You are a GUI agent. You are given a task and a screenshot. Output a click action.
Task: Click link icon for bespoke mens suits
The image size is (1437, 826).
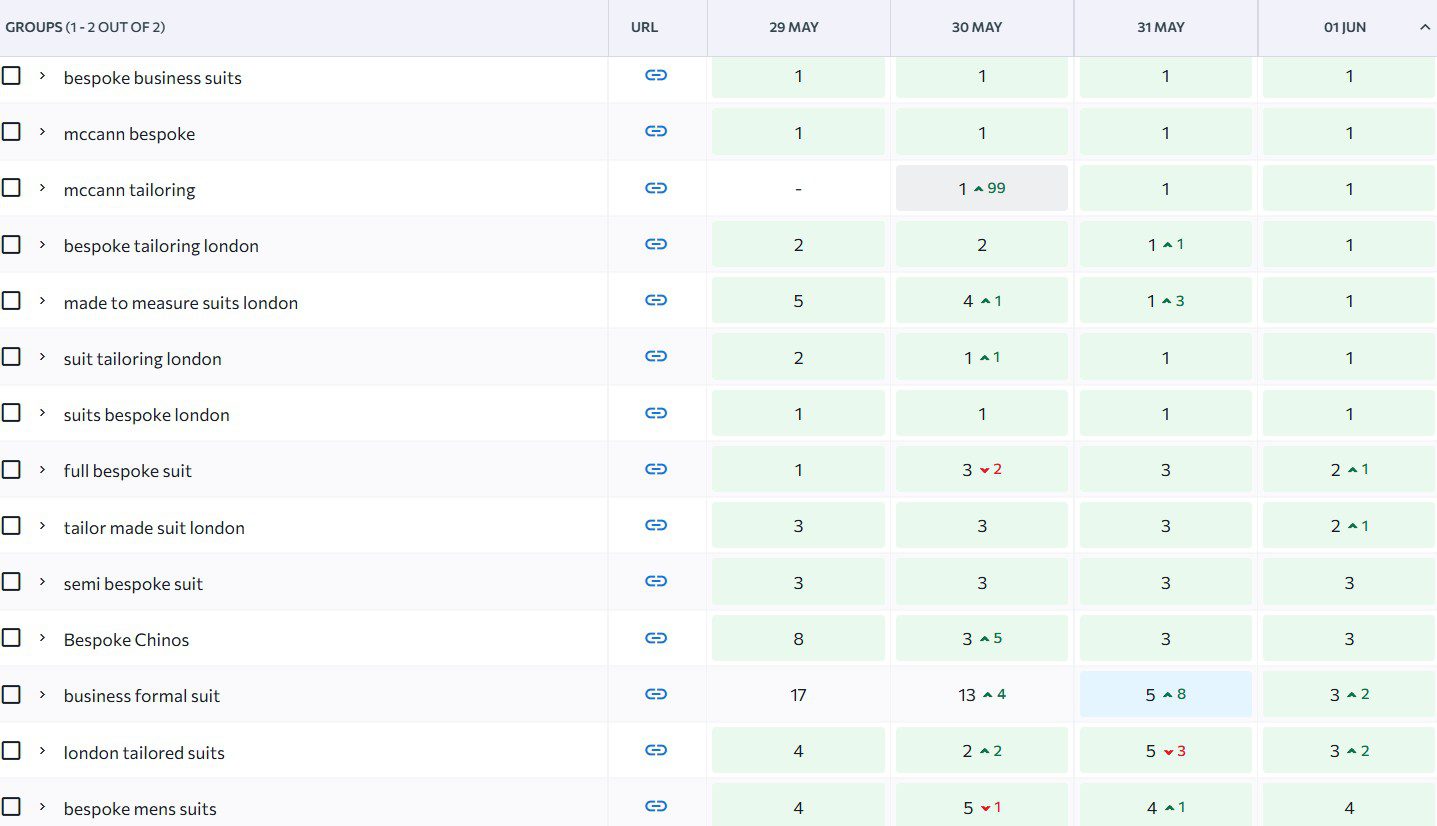656,806
